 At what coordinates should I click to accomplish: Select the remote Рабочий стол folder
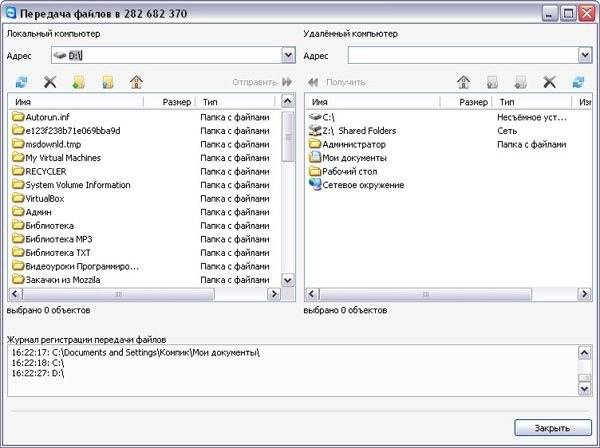pyautogui.click(x=343, y=171)
